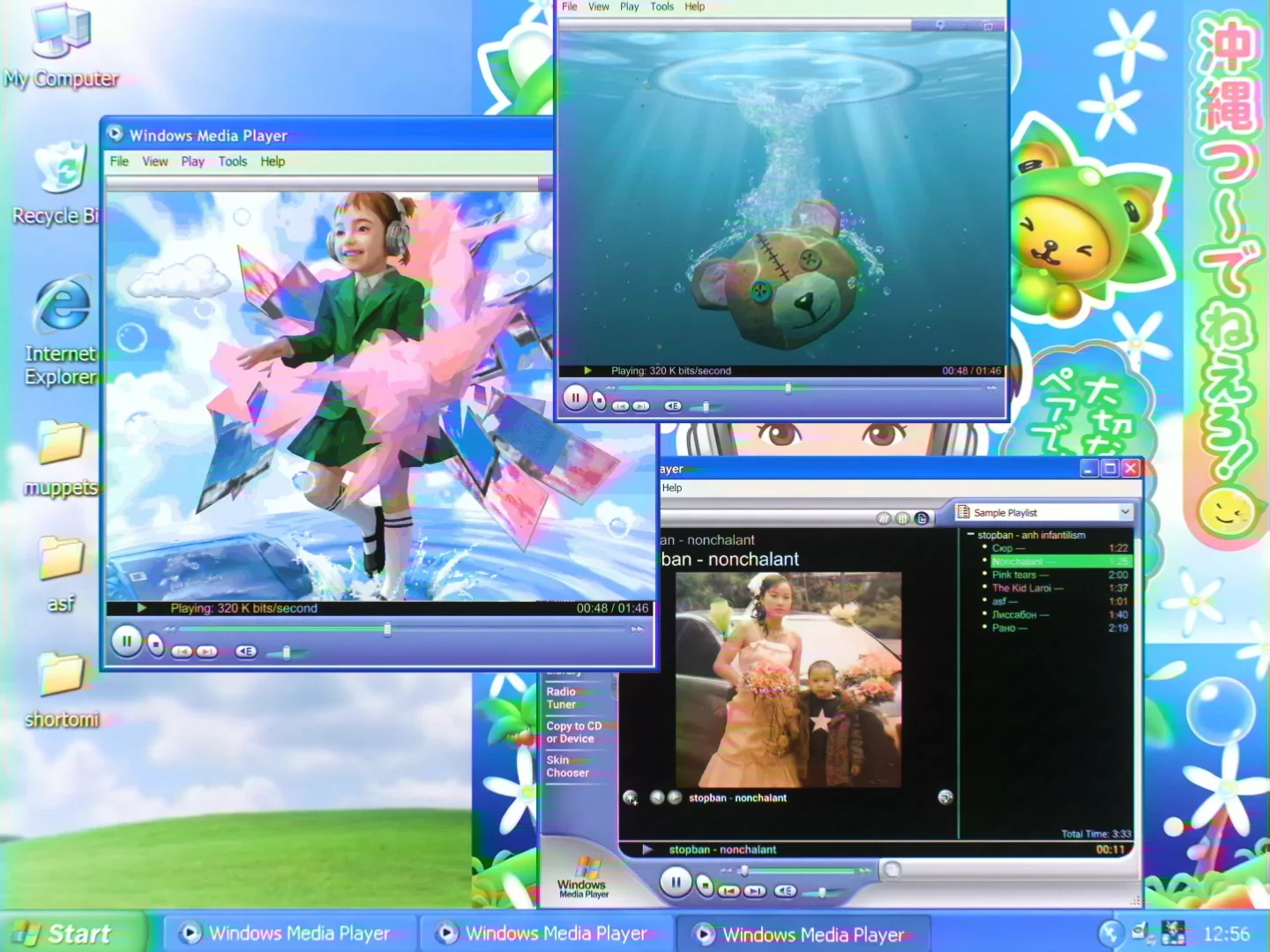Adjust the volume slider in the girl video player

(x=287, y=652)
